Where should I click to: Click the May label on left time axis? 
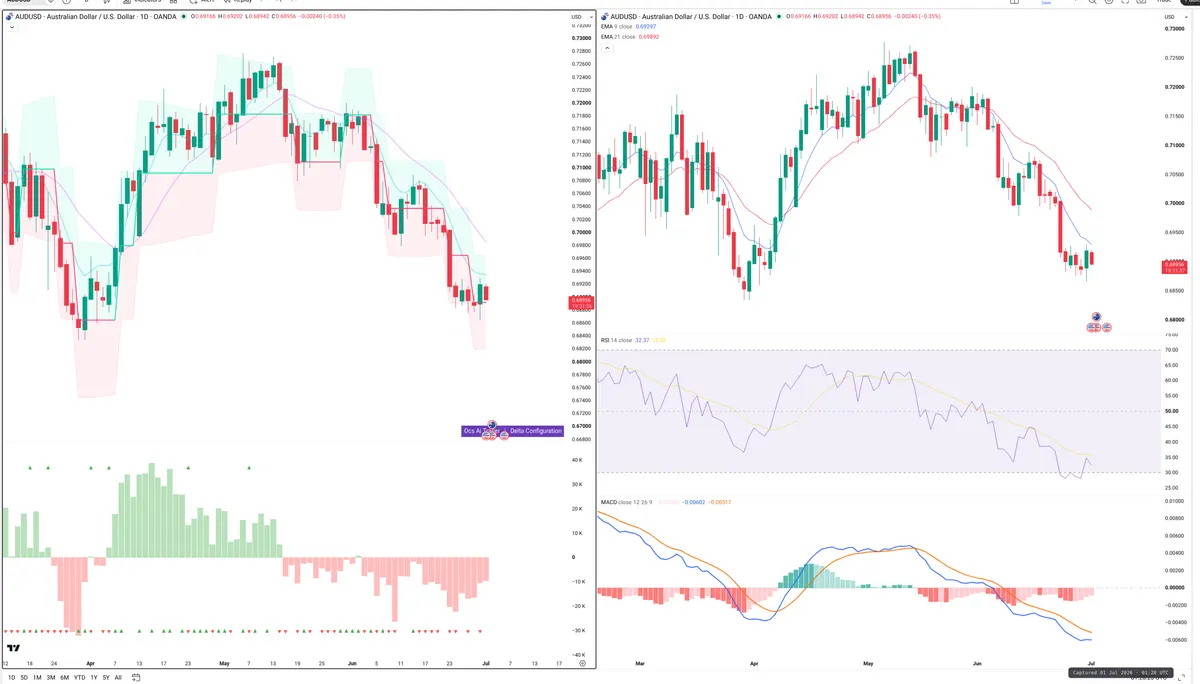click(x=224, y=663)
